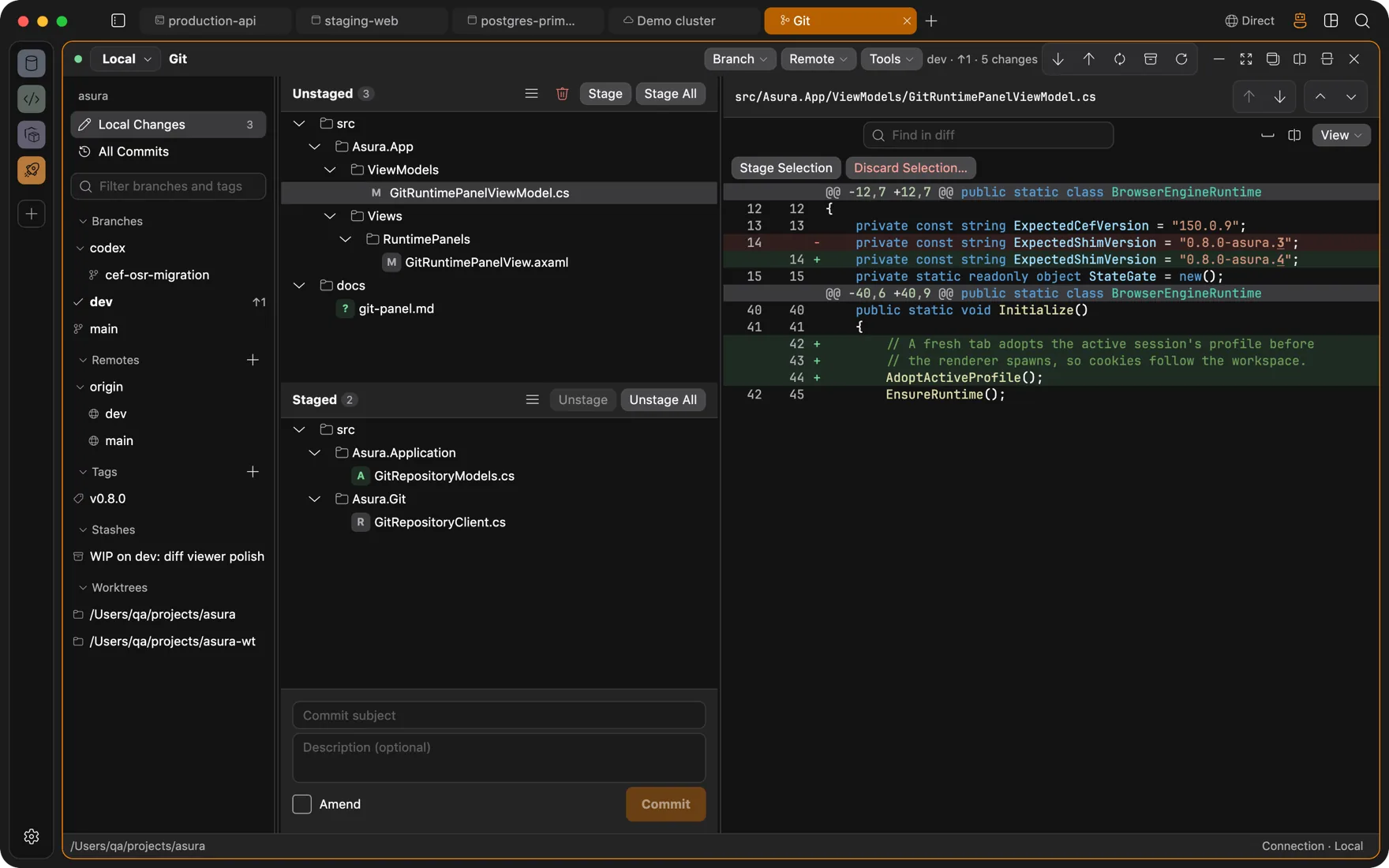The image size is (1389, 868).
Task: Click Discard Selection button
Action: (x=910, y=168)
